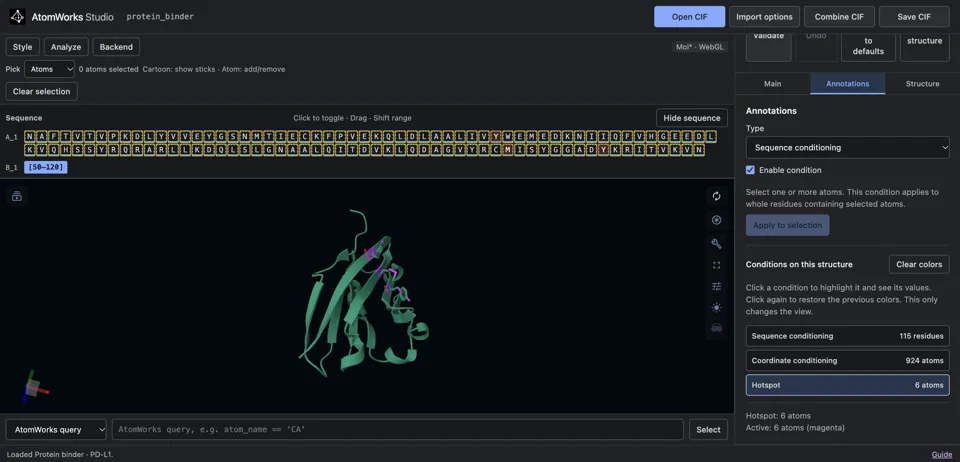Open the annotation Type dropdown
Image resolution: width=960 pixels, height=462 pixels.
coord(847,147)
